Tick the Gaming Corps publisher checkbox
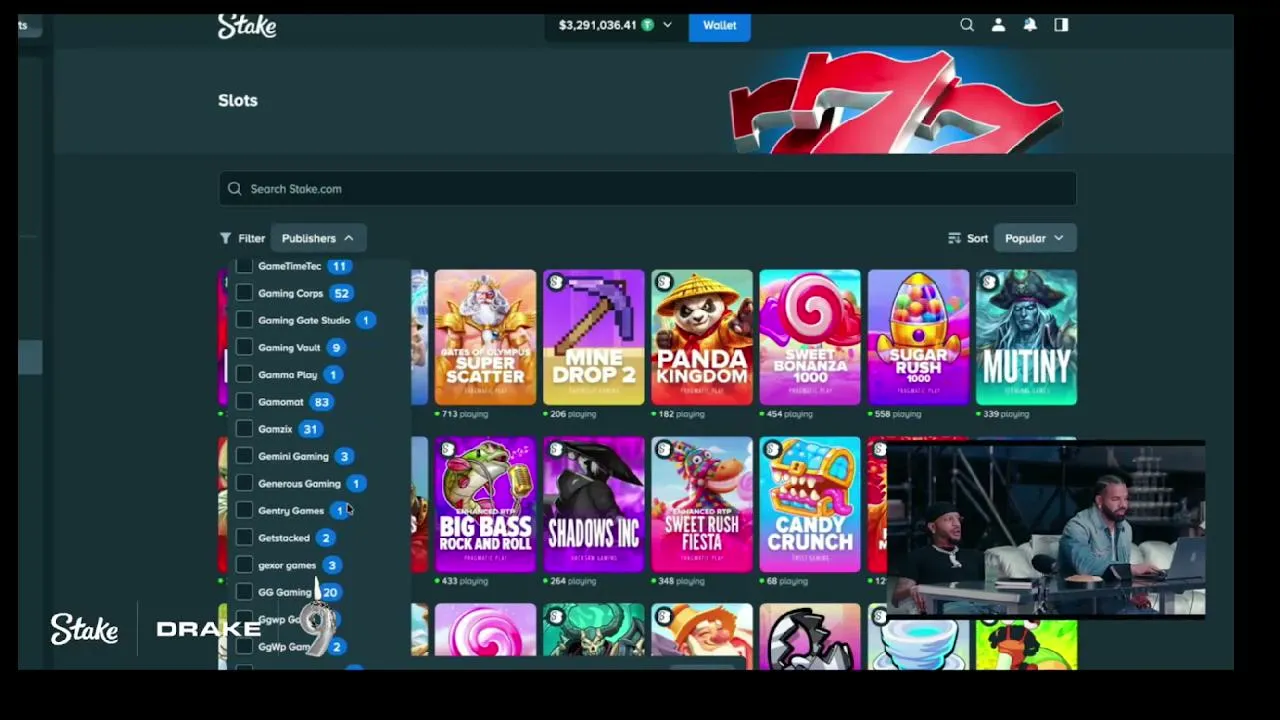Screen dimensions: 1280x720 click(x=244, y=293)
